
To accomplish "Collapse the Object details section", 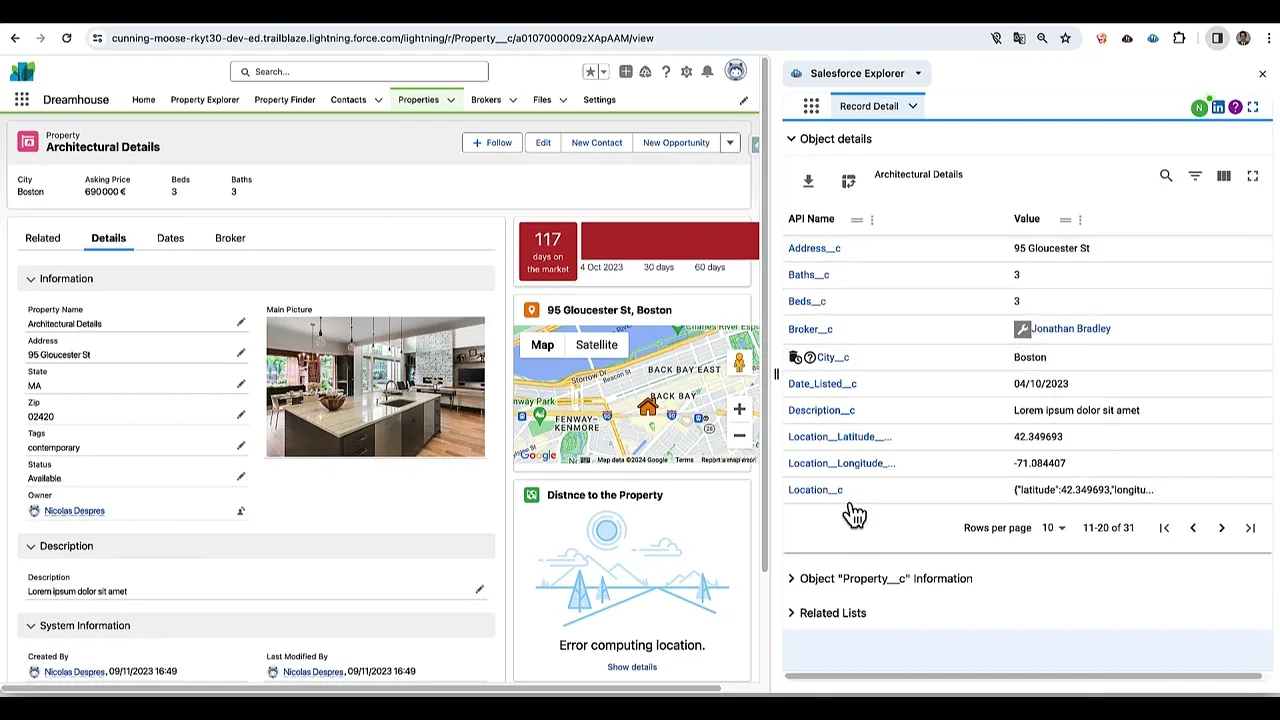I will [791, 139].
